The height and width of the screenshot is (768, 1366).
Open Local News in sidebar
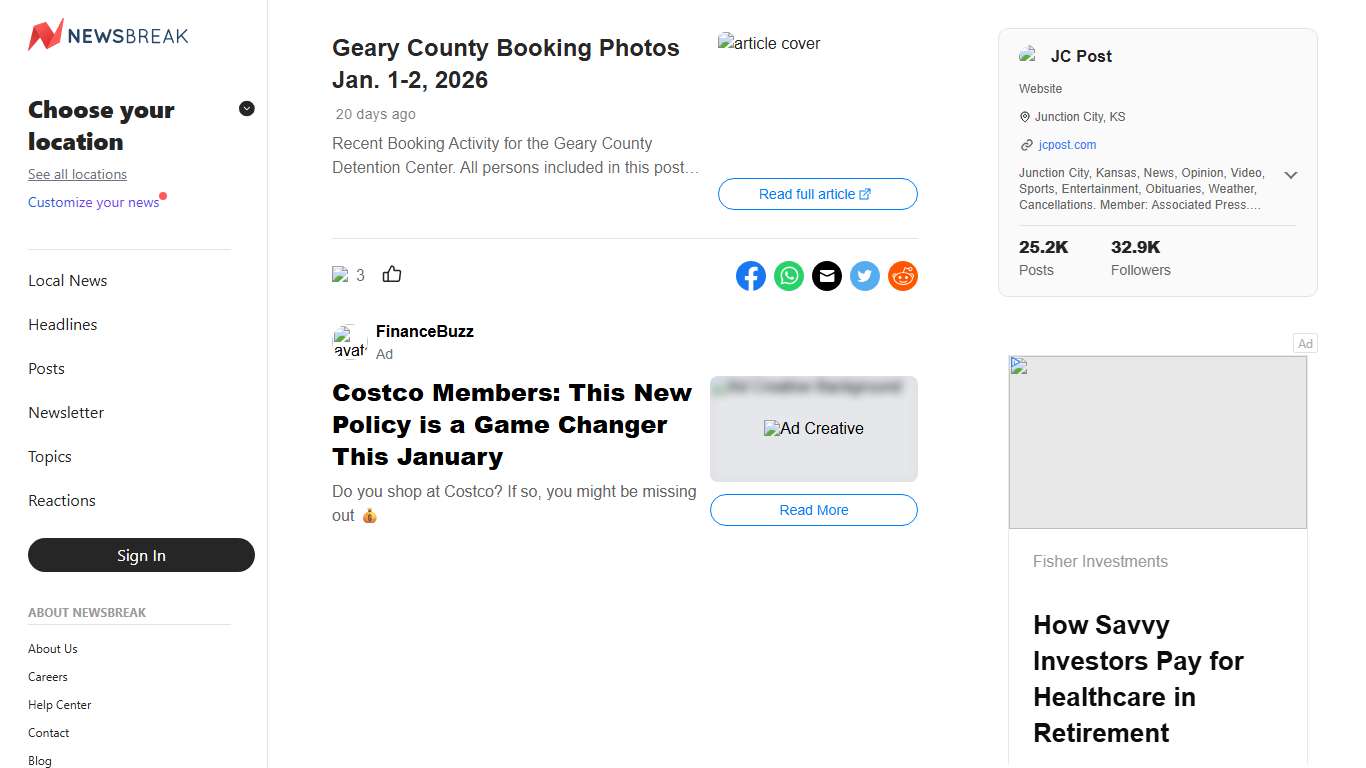pos(68,281)
